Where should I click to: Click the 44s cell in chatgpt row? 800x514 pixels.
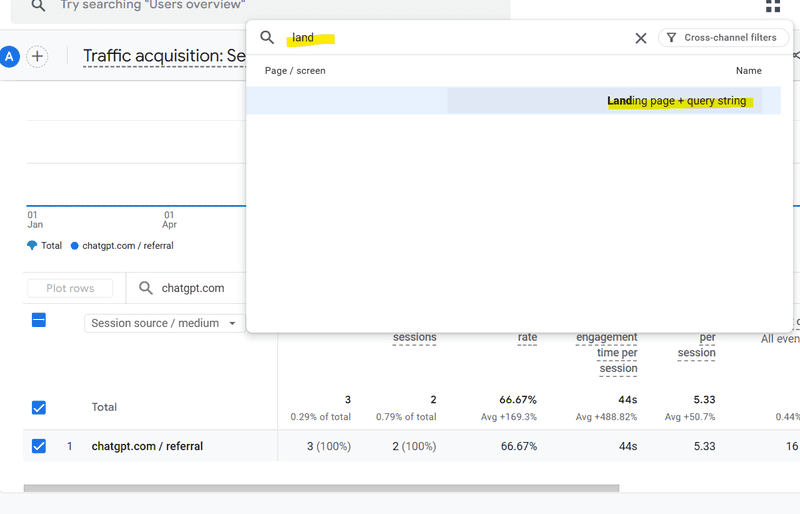coord(628,446)
